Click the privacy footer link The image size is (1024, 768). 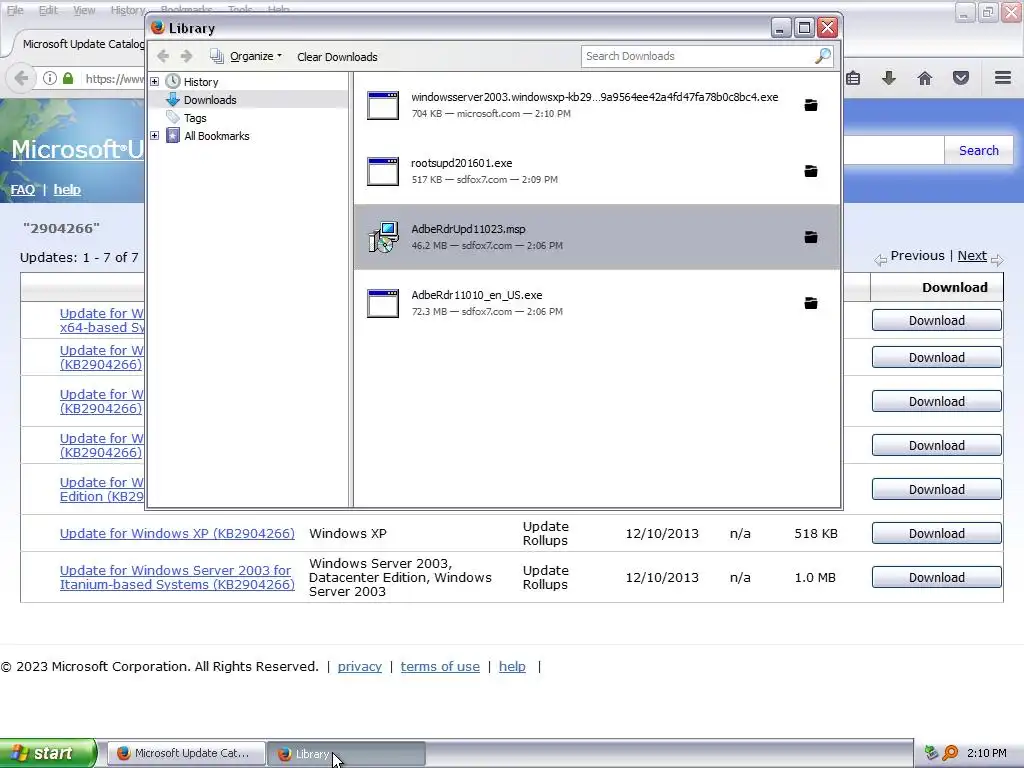(x=360, y=666)
